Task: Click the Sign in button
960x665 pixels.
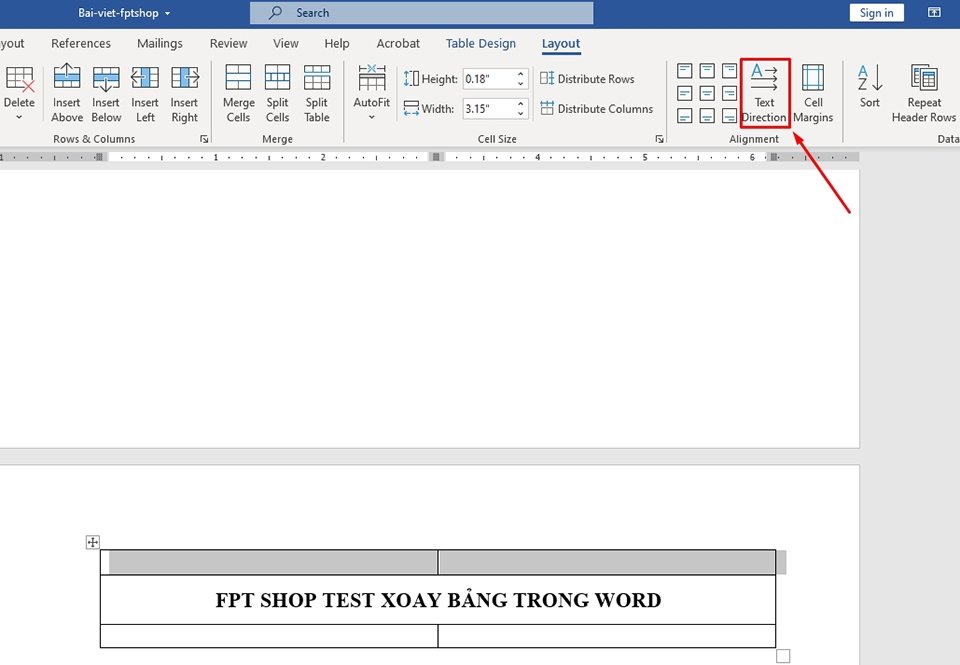Action: pyautogui.click(x=876, y=12)
